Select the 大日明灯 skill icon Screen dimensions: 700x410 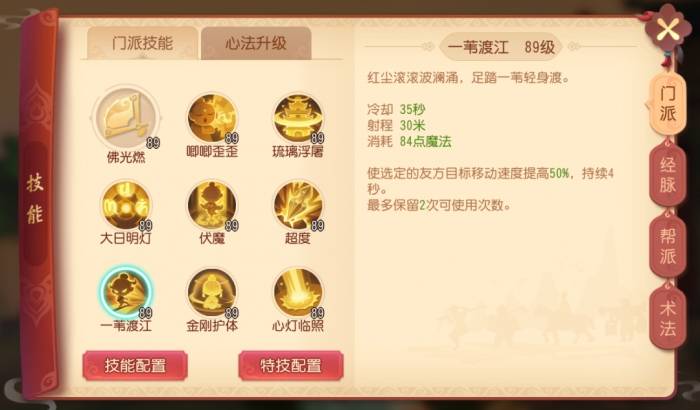click(x=126, y=205)
